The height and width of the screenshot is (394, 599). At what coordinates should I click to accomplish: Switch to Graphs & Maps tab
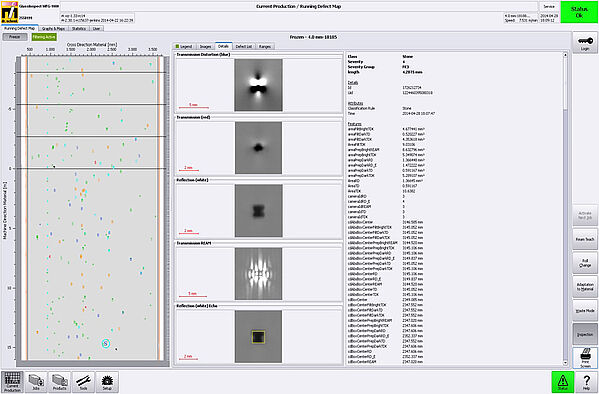[x=53, y=28]
